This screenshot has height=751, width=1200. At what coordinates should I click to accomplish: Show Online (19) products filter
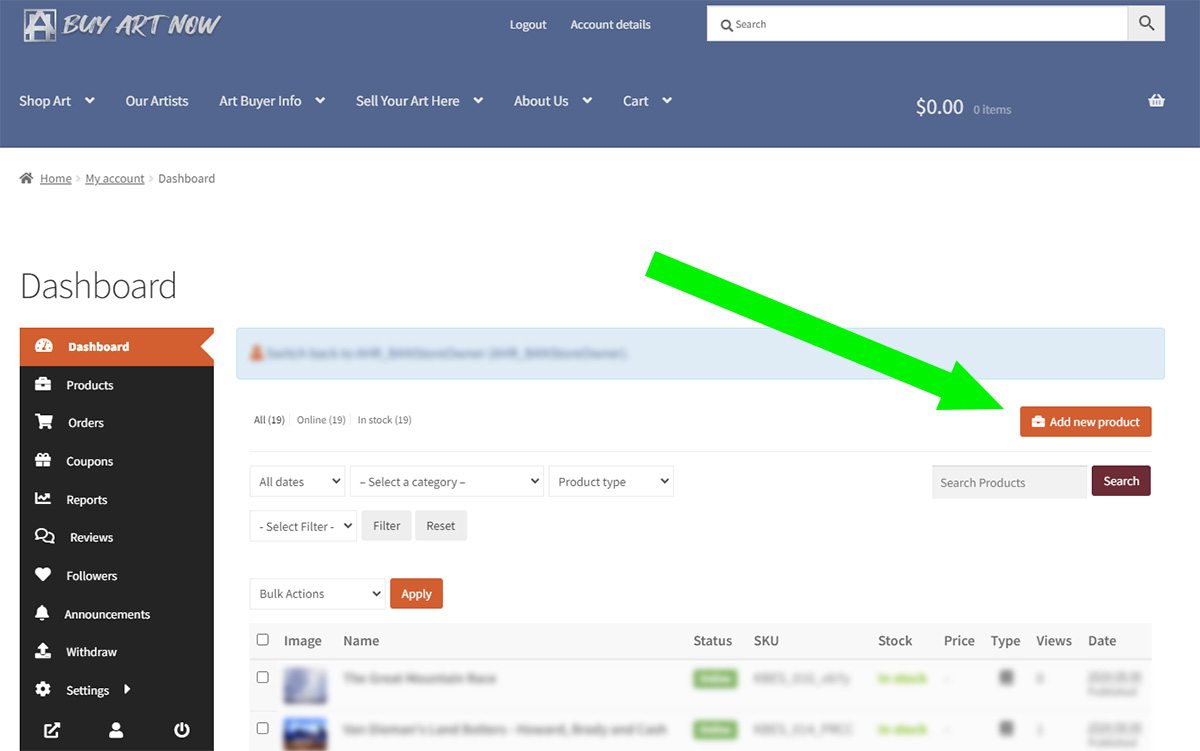(x=321, y=420)
